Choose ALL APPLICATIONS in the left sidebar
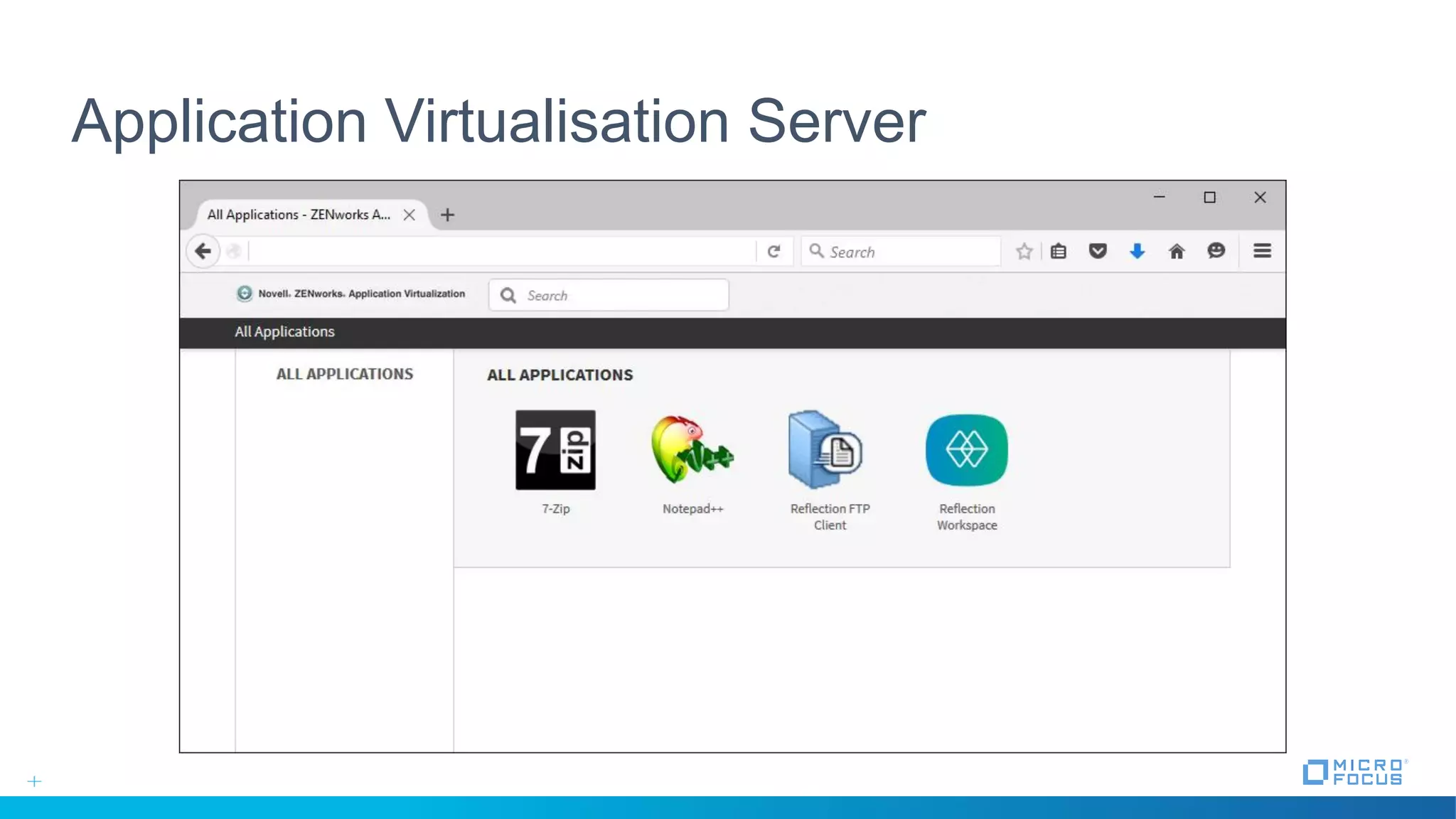Viewport: 1456px width, 819px height. [344, 374]
